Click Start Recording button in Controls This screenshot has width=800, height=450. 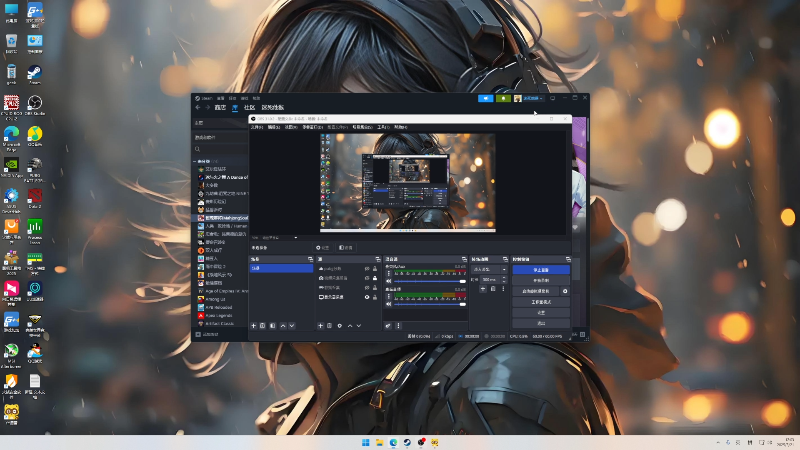click(x=541, y=280)
